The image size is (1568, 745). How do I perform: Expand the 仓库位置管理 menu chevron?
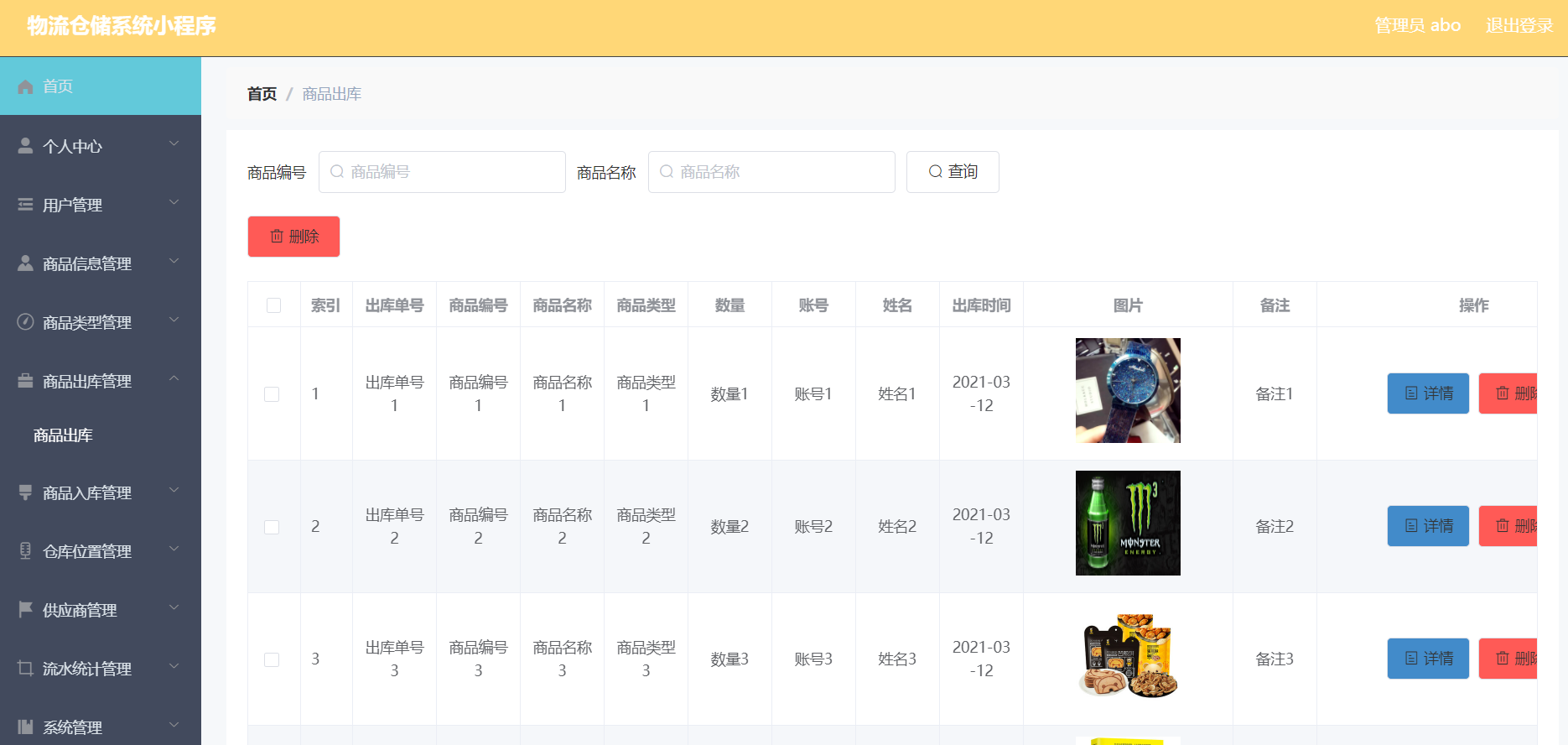click(x=174, y=550)
